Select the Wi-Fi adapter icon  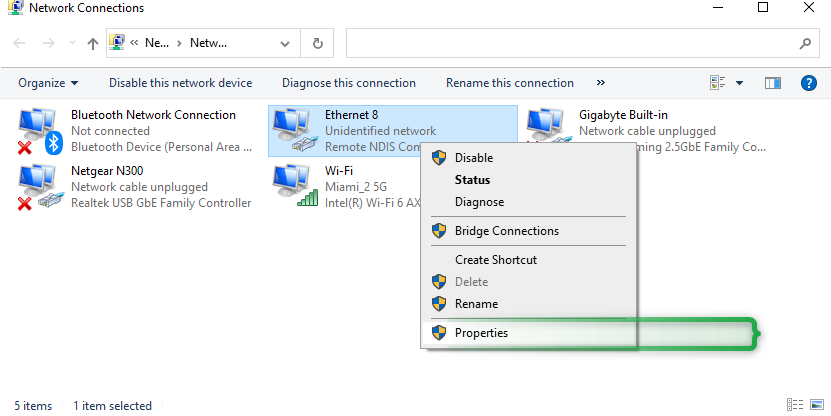pos(295,186)
